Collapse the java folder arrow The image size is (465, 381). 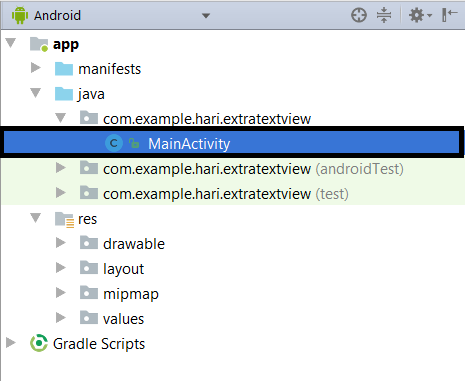tap(36, 93)
